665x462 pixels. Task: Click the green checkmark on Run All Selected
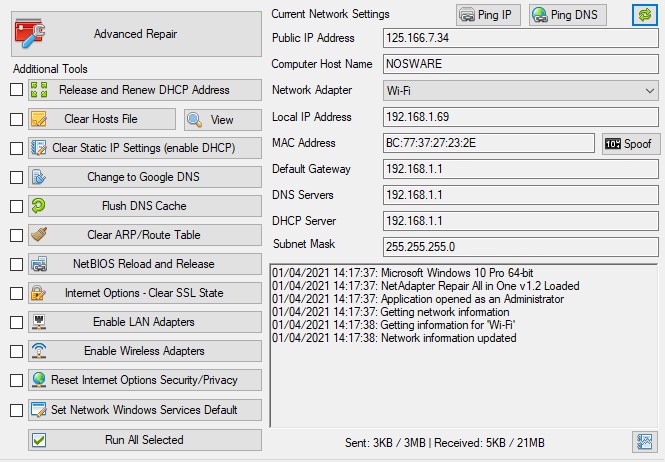point(39,440)
